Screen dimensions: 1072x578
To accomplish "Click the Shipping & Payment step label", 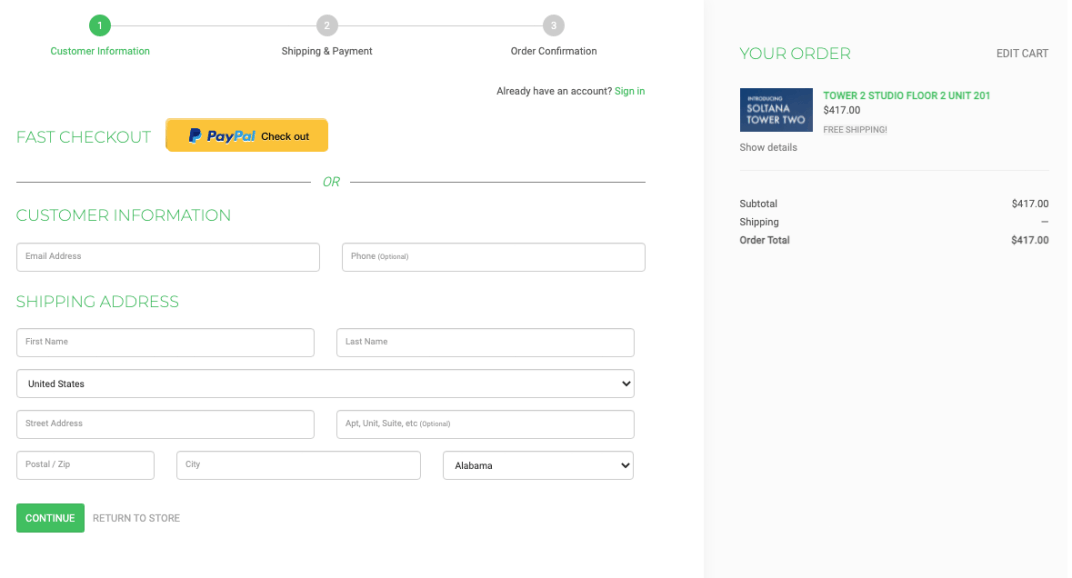I will [327, 51].
